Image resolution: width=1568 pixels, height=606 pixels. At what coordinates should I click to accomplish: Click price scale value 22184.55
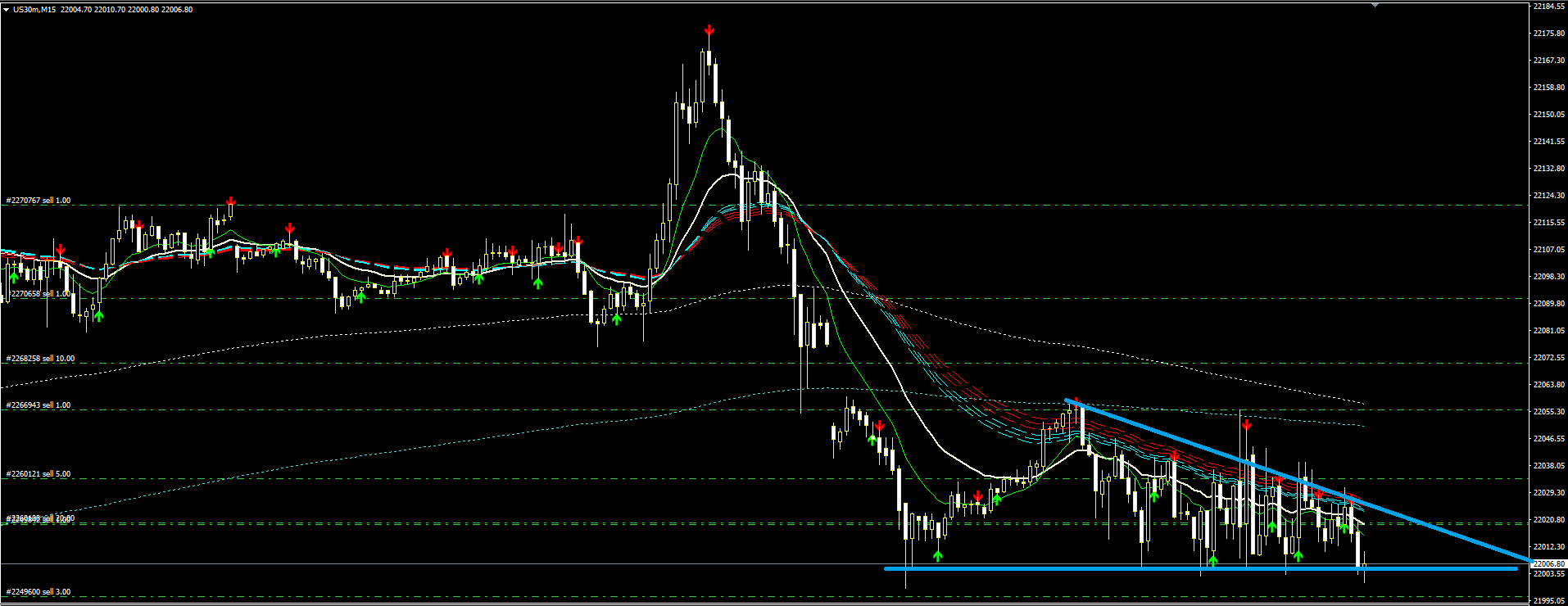[1549, 7]
